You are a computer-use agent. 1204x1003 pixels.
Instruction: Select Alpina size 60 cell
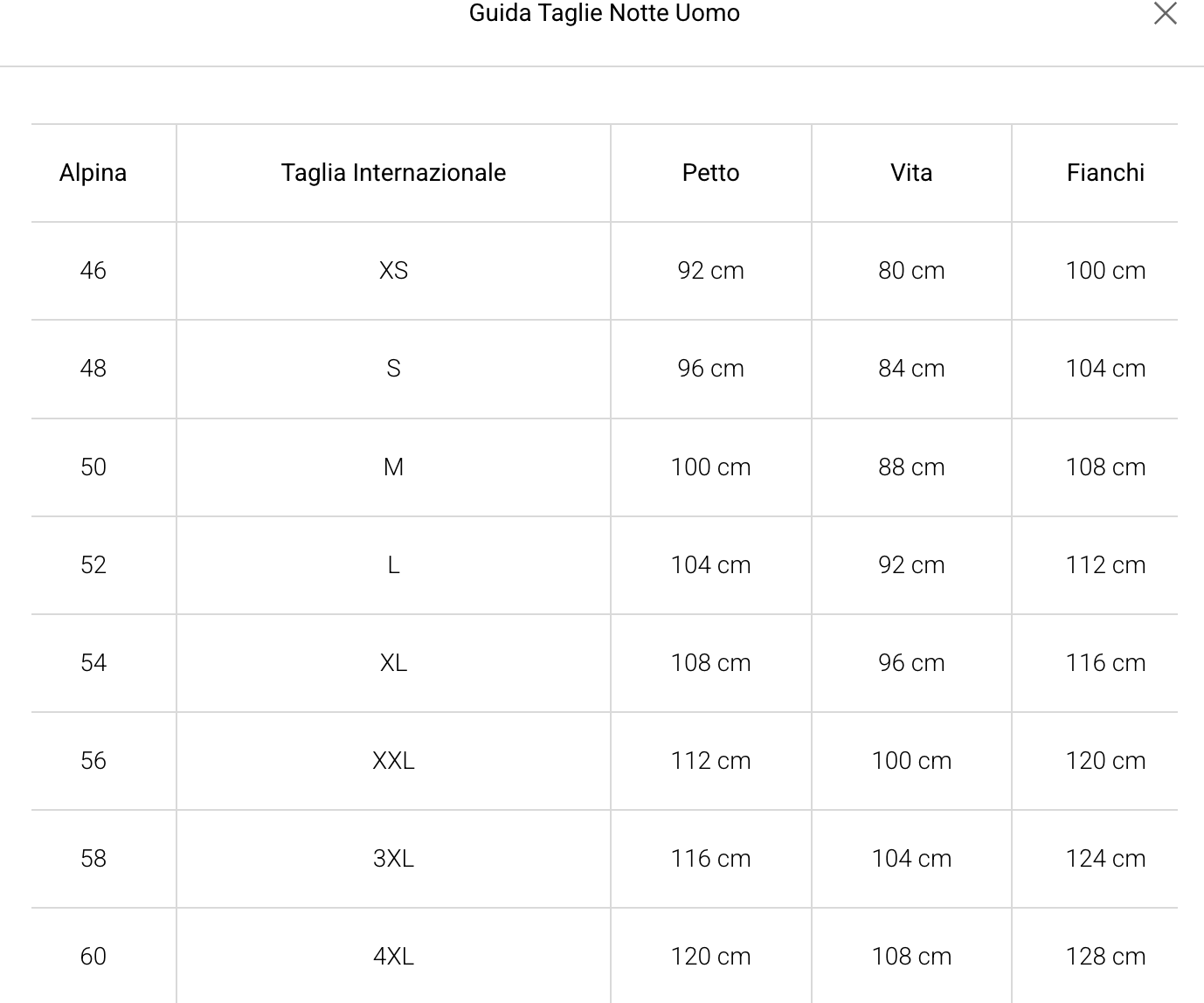coord(93,957)
